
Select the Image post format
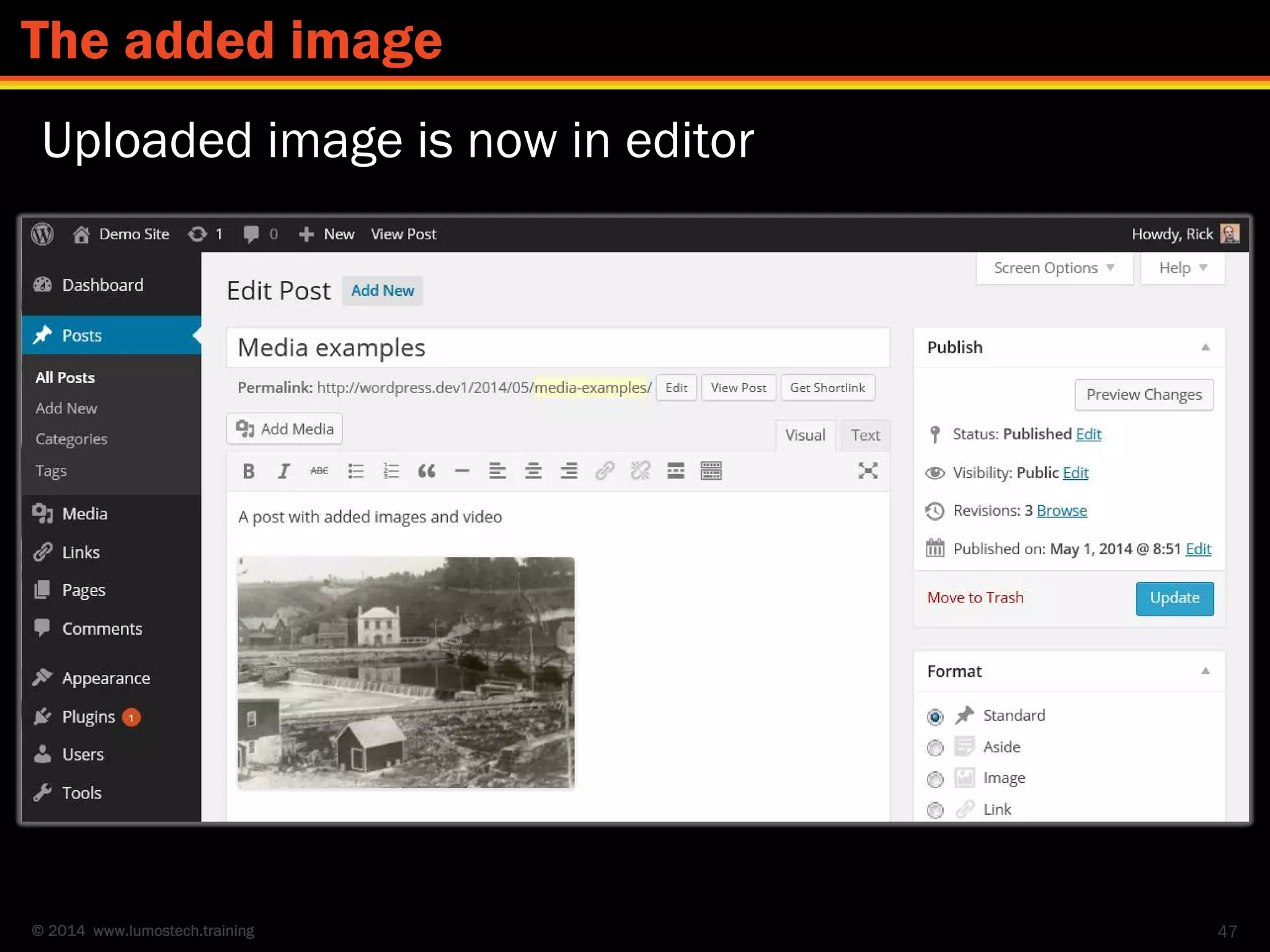click(935, 779)
